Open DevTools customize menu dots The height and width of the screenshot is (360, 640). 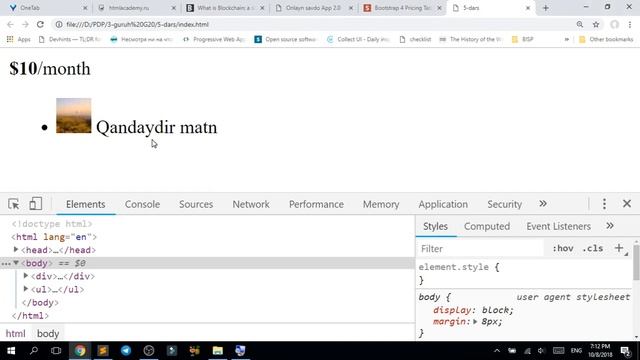604,204
